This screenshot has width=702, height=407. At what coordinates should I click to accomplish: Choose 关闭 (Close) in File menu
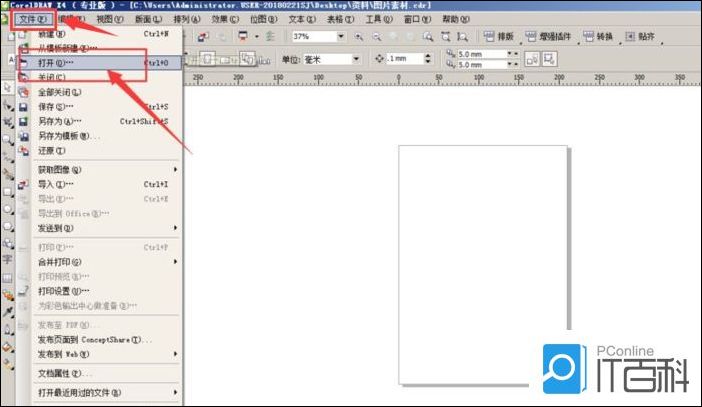point(99,77)
